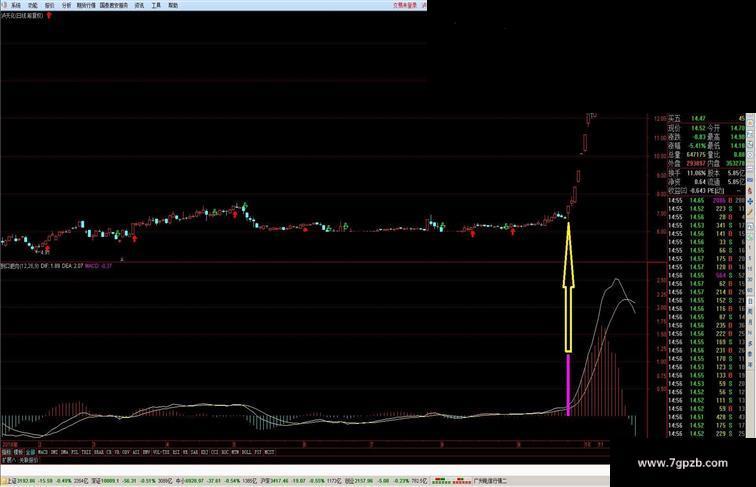Image resolution: width=756 pixels, height=487 pixels.
Task: Switch sub-chart indicator to RSI
Action: (176, 452)
